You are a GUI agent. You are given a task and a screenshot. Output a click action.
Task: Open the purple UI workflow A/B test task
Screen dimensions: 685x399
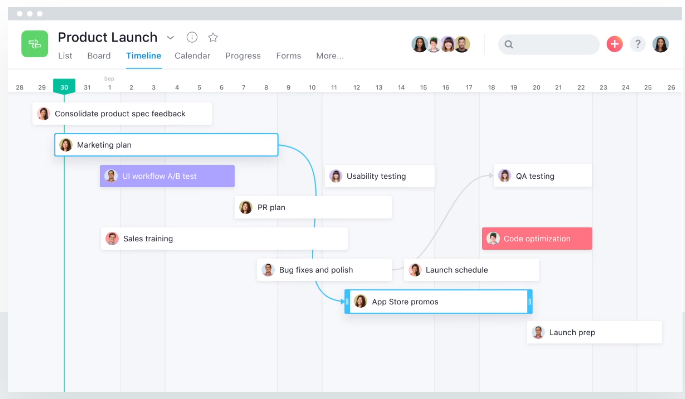pos(167,176)
